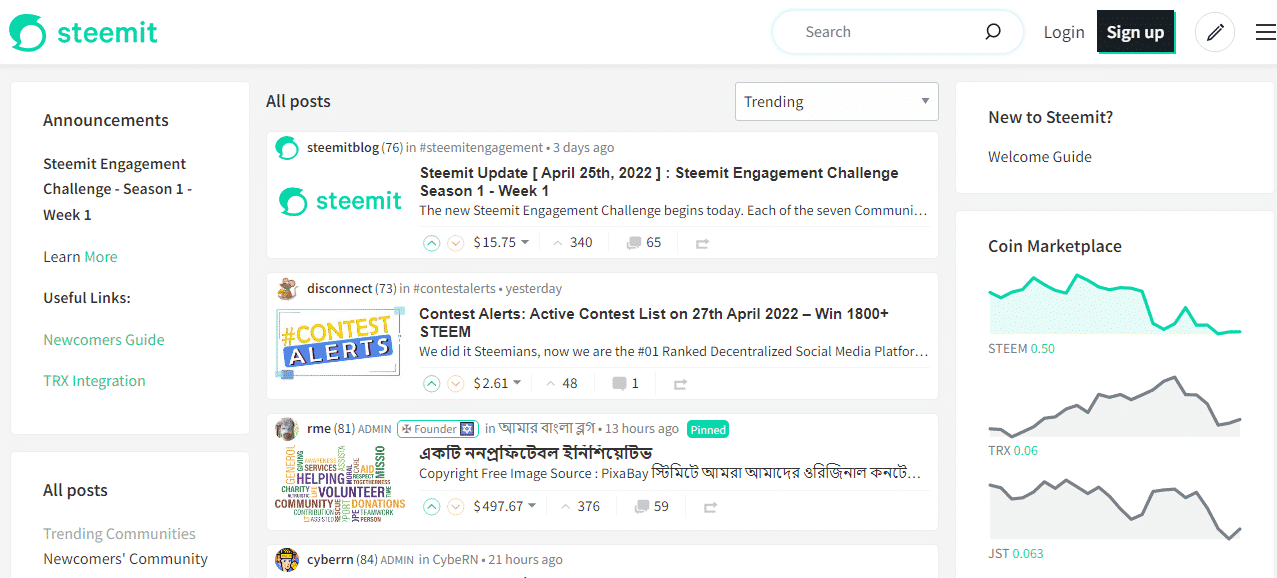This screenshot has width=1277, height=578.
Task: Click the '21 hours ago' timestamp
Action: pos(525,560)
